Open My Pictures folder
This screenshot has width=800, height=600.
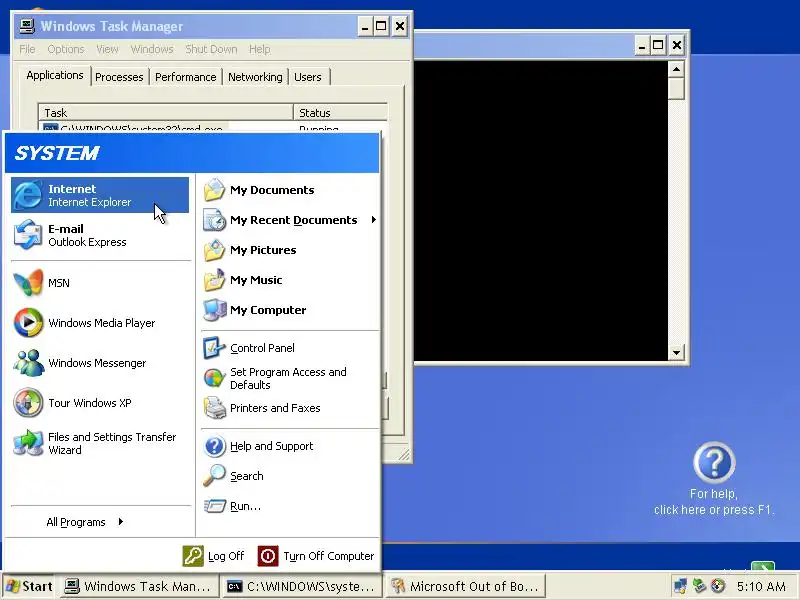[x=290, y=250]
